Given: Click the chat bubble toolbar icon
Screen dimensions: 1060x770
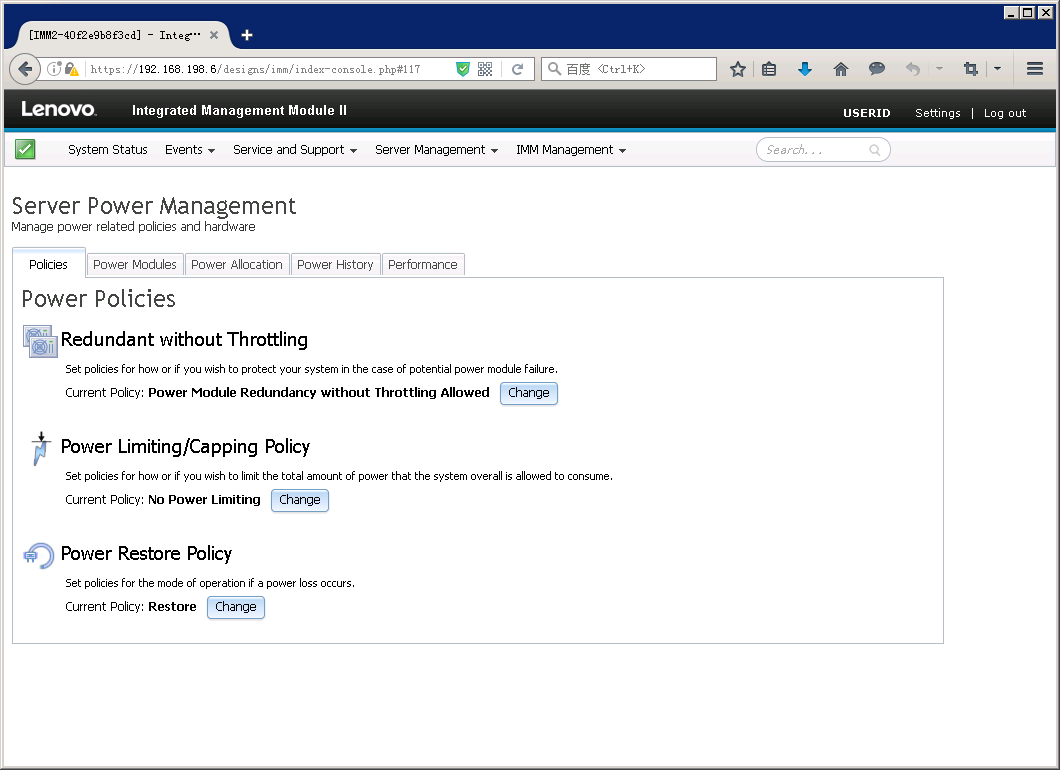Looking at the screenshot, I should [877, 68].
